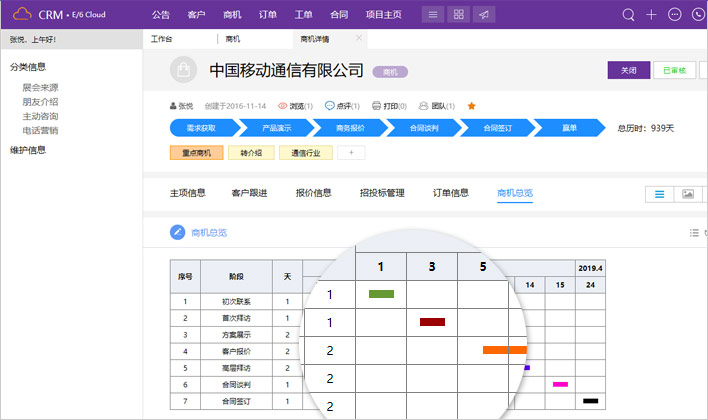Click the search magnifier icon

628,15
